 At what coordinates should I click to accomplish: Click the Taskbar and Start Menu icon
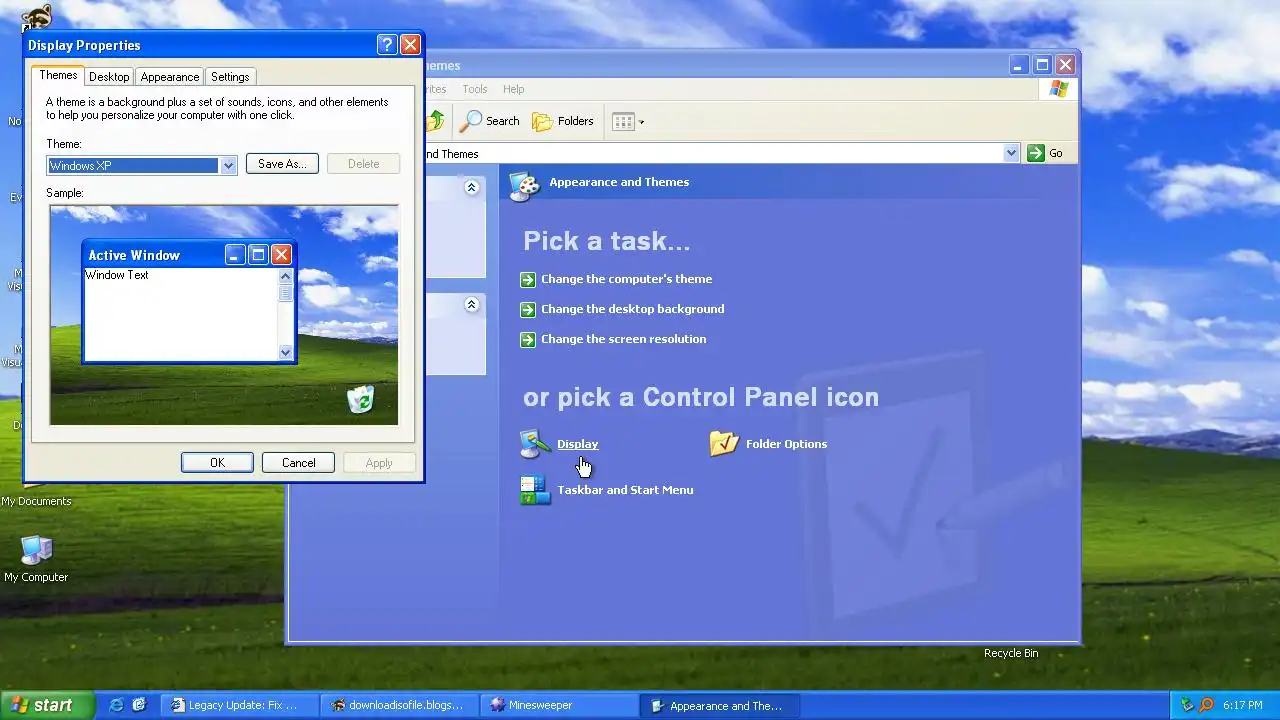[x=535, y=490]
